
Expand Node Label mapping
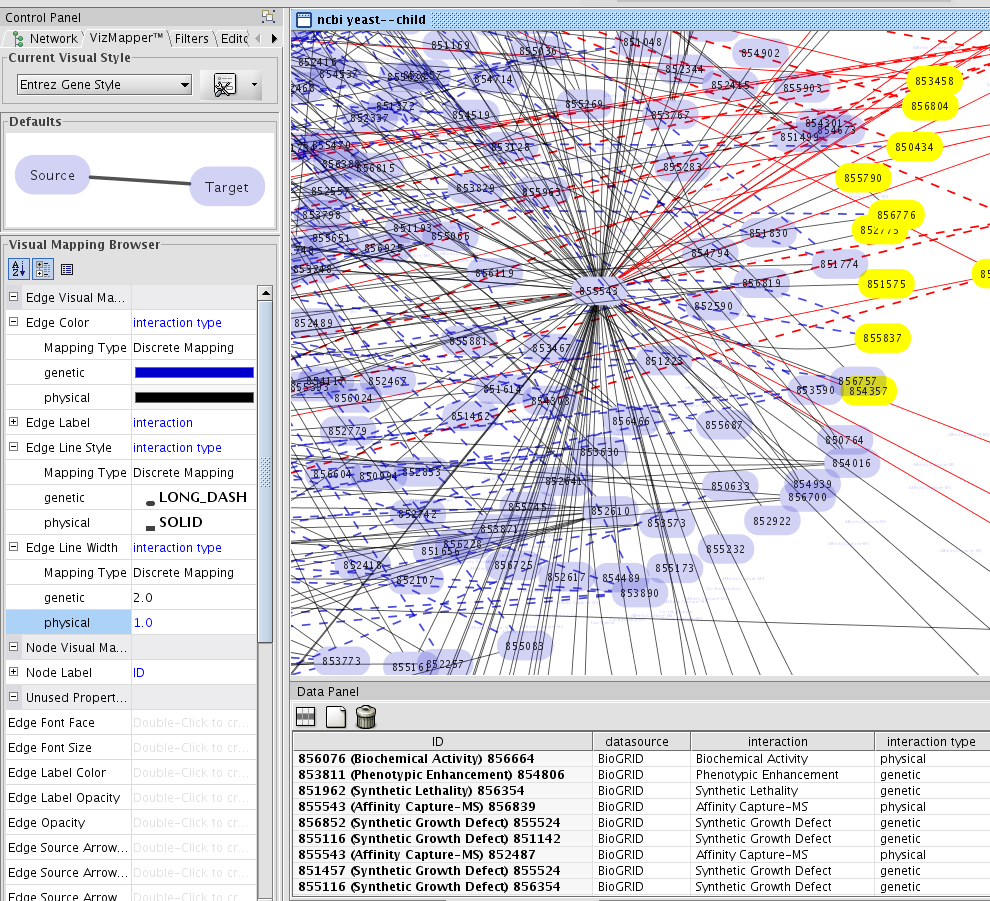(x=13, y=672)
